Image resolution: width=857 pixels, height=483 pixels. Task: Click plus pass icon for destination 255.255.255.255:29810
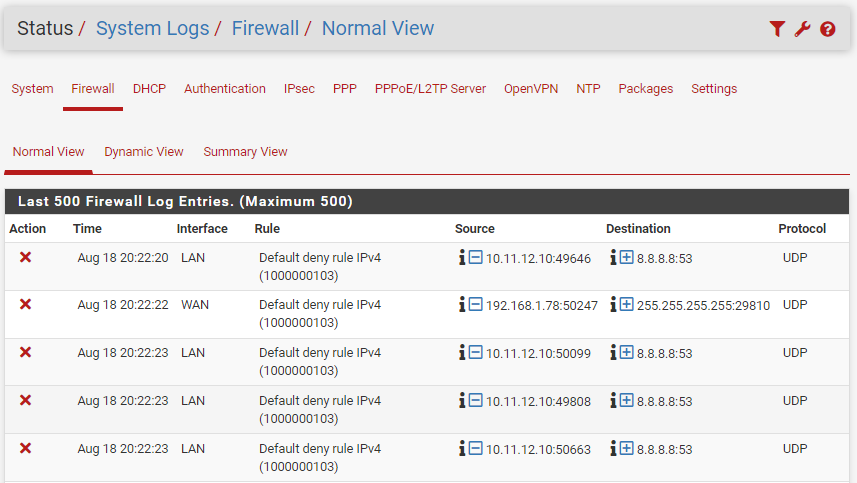coord(627,305)
